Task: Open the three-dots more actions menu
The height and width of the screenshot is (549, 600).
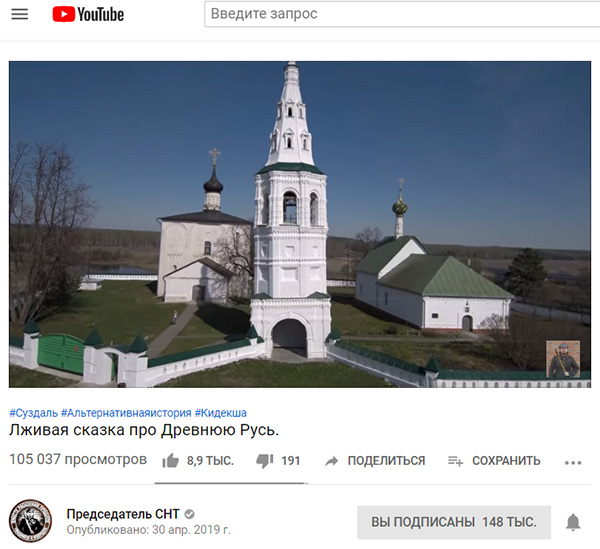Action: (x=573, y=463)
